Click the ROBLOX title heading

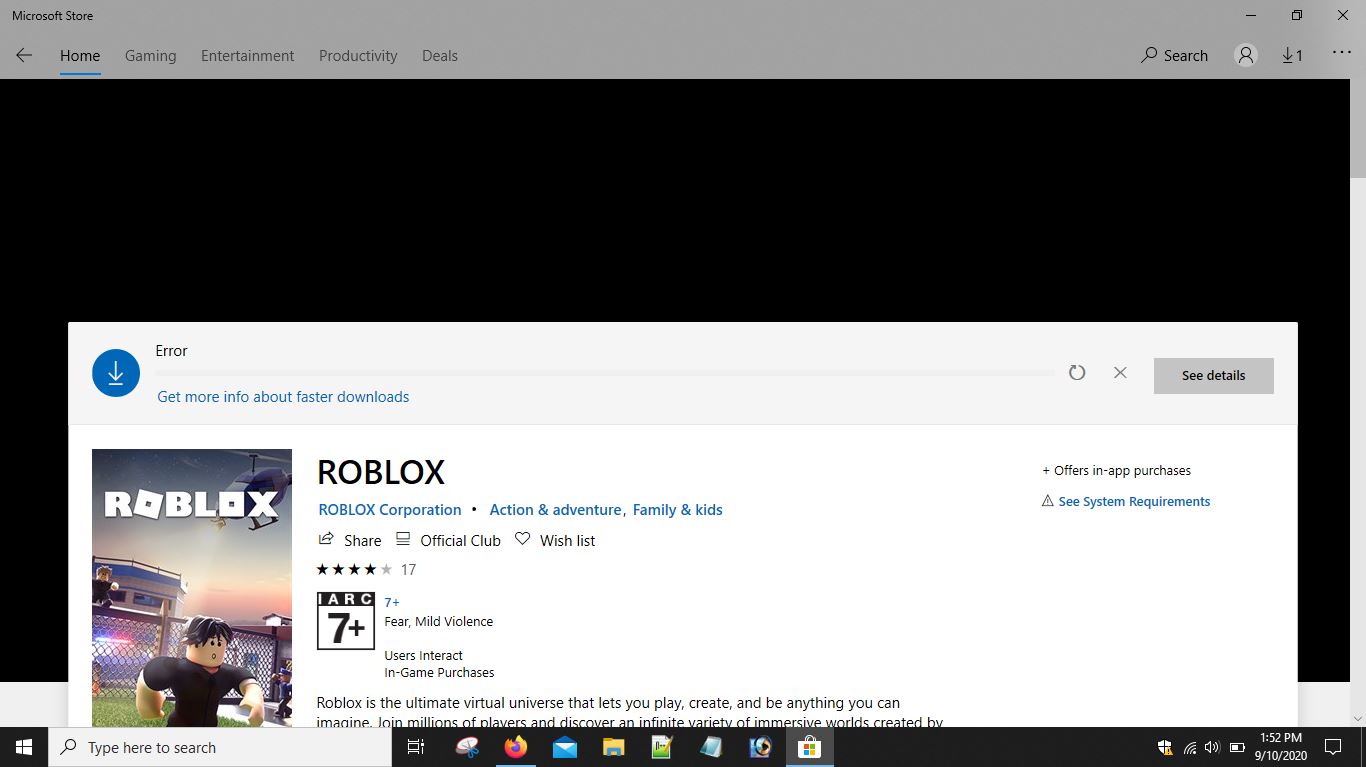click(x=381, y=472)
